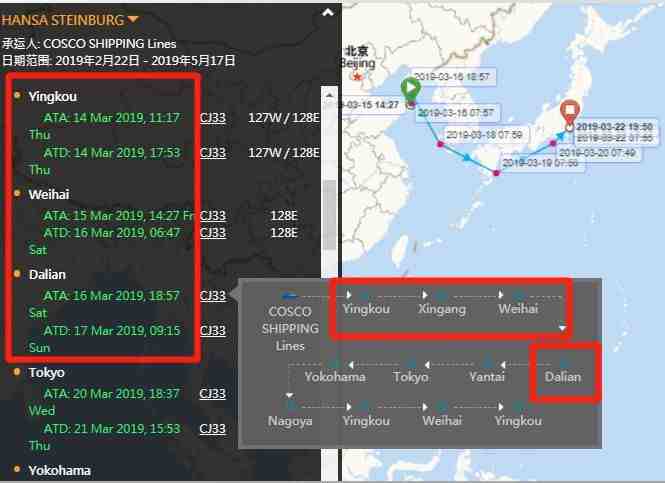Open CJ33 link for Yingkou ATA
The width and height of the screenshot is (665, 483).
[212, 118]
